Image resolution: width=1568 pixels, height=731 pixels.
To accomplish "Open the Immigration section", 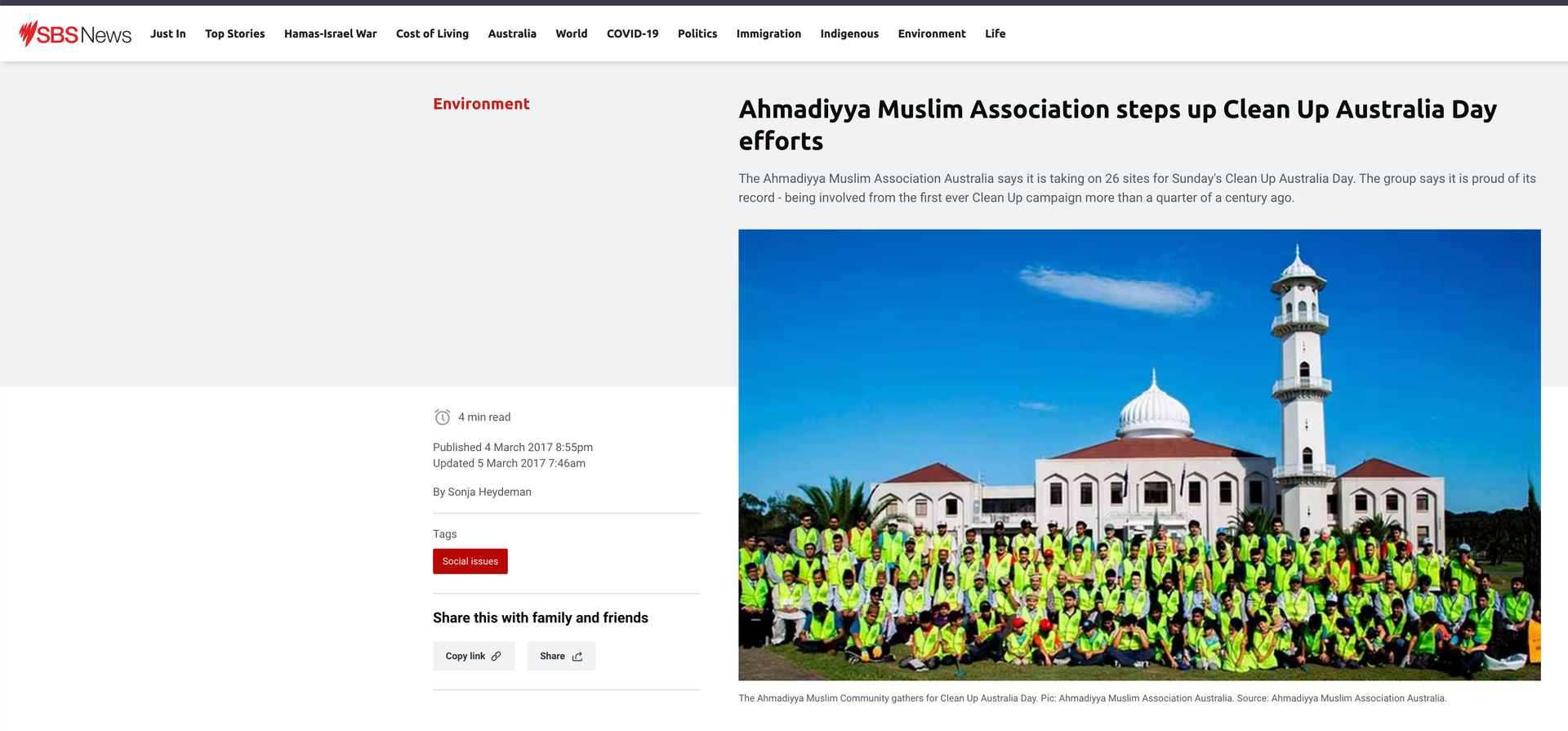I will 768,33.
